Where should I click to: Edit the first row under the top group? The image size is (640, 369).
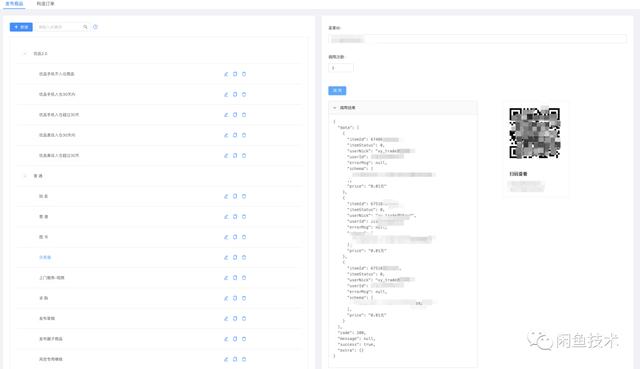(226, 74)
